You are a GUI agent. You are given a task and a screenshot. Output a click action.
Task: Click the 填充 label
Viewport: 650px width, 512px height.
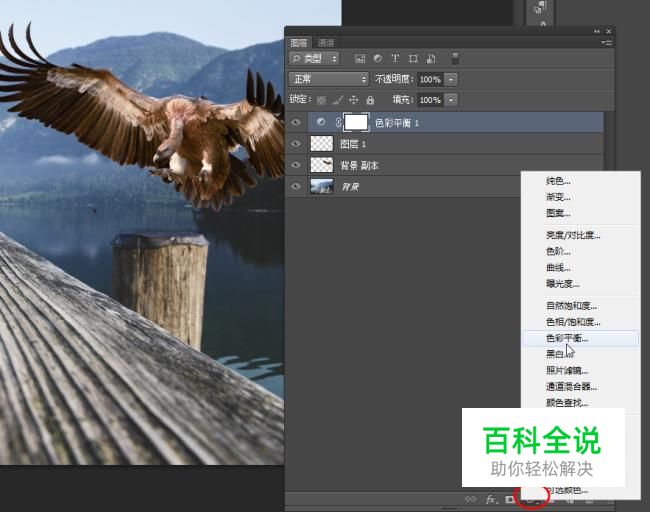(403, 100)
